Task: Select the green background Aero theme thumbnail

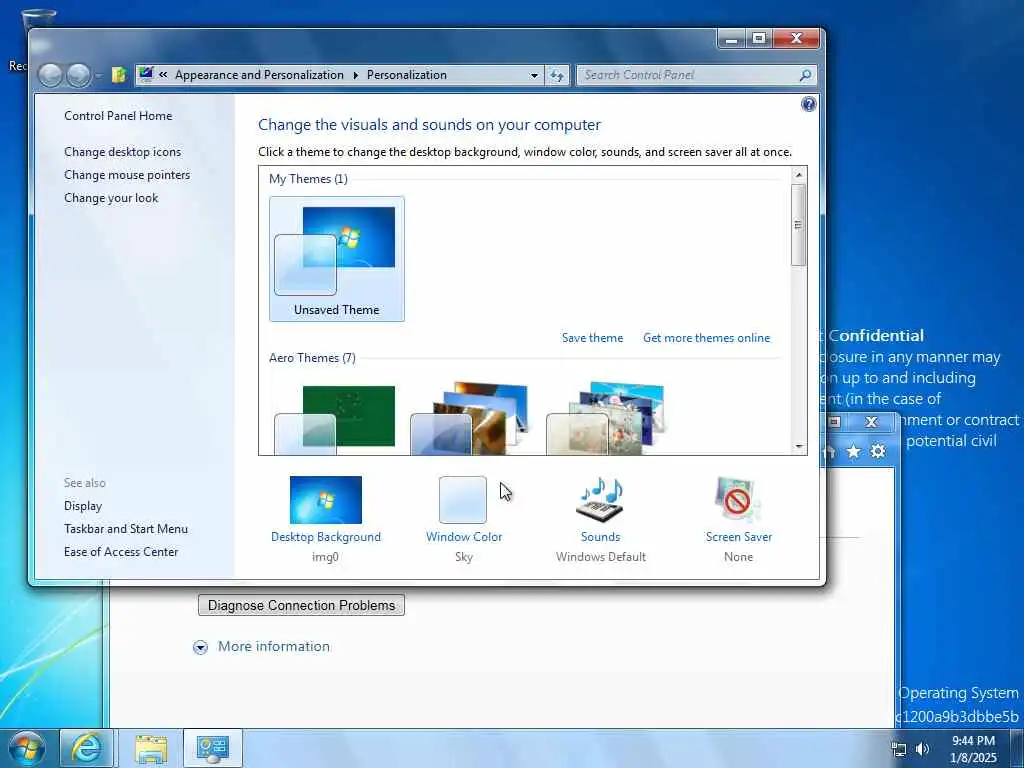Action: coord(335,420)
